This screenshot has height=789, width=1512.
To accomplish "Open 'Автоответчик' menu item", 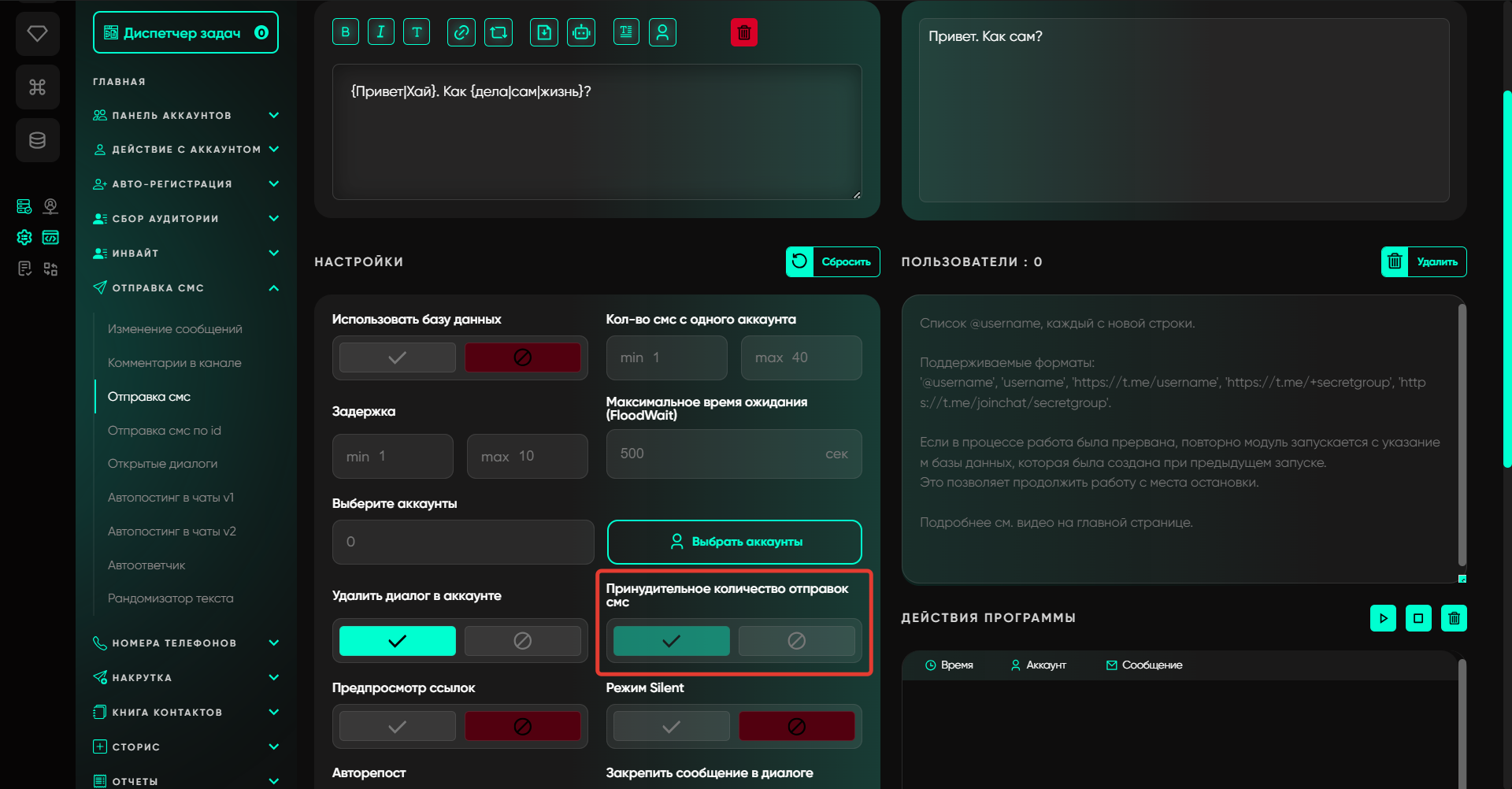I will (146, 565).
